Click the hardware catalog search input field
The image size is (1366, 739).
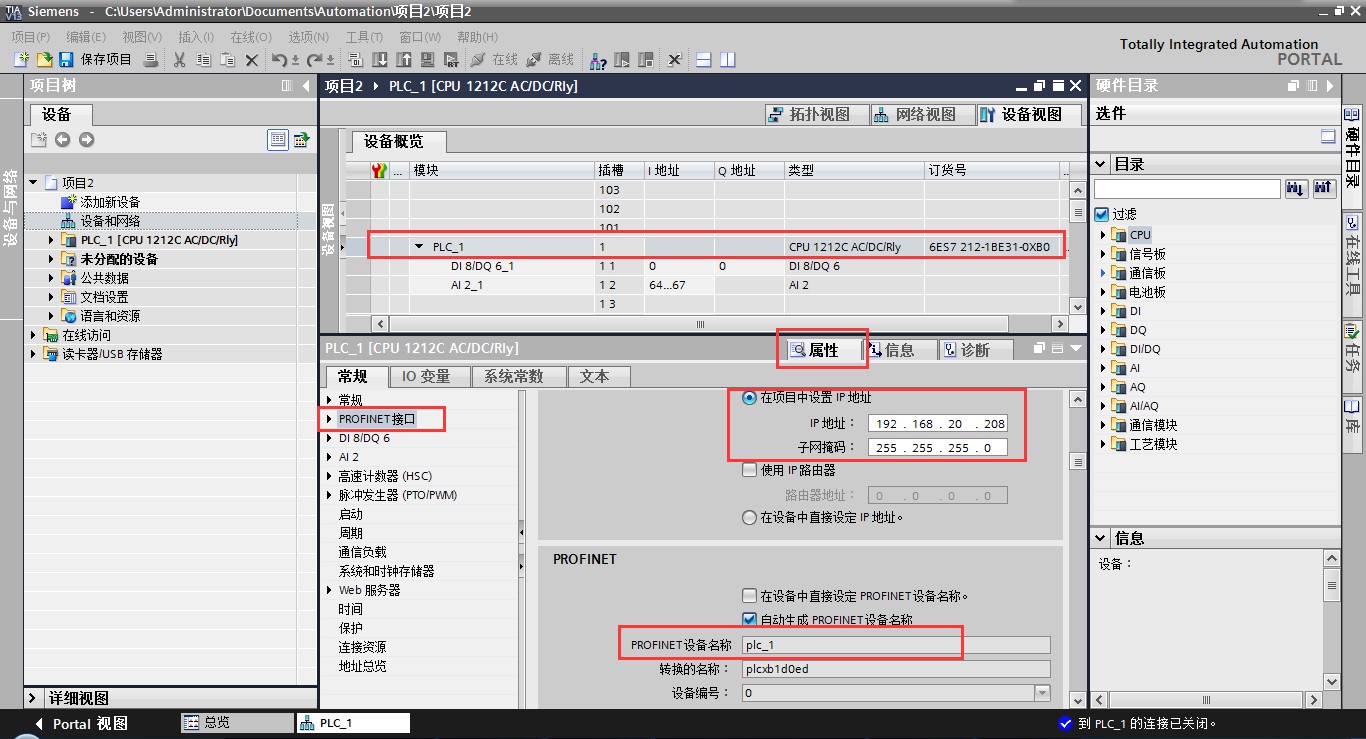click(1188, 188)
